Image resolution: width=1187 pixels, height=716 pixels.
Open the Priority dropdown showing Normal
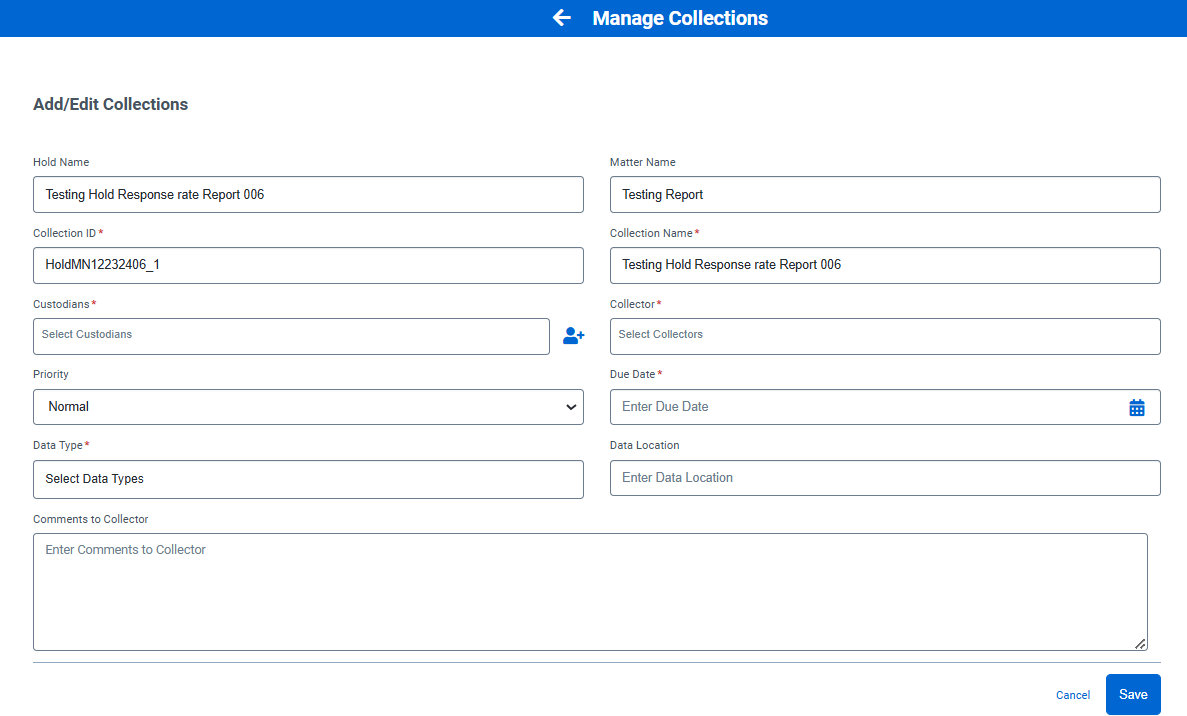pyautogui.click(x=308, y=407)
